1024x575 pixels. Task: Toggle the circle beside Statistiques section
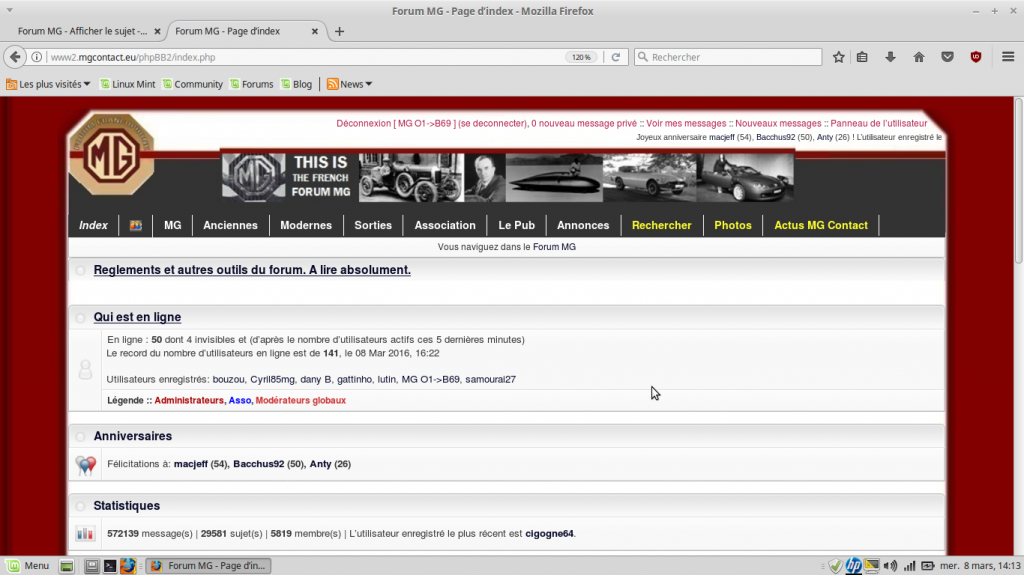(80, 506)
